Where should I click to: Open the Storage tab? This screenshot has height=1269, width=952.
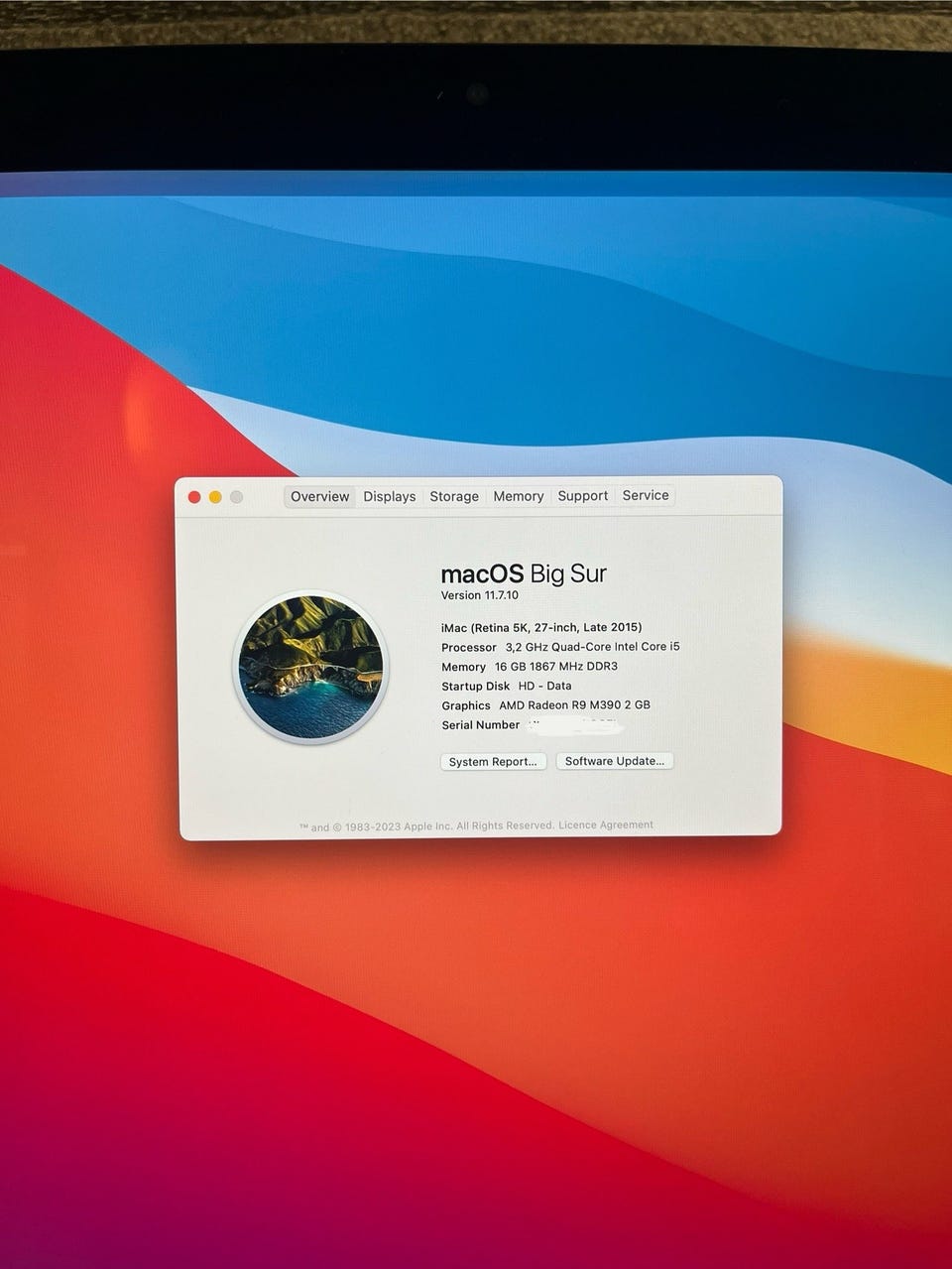click(454, 496)
